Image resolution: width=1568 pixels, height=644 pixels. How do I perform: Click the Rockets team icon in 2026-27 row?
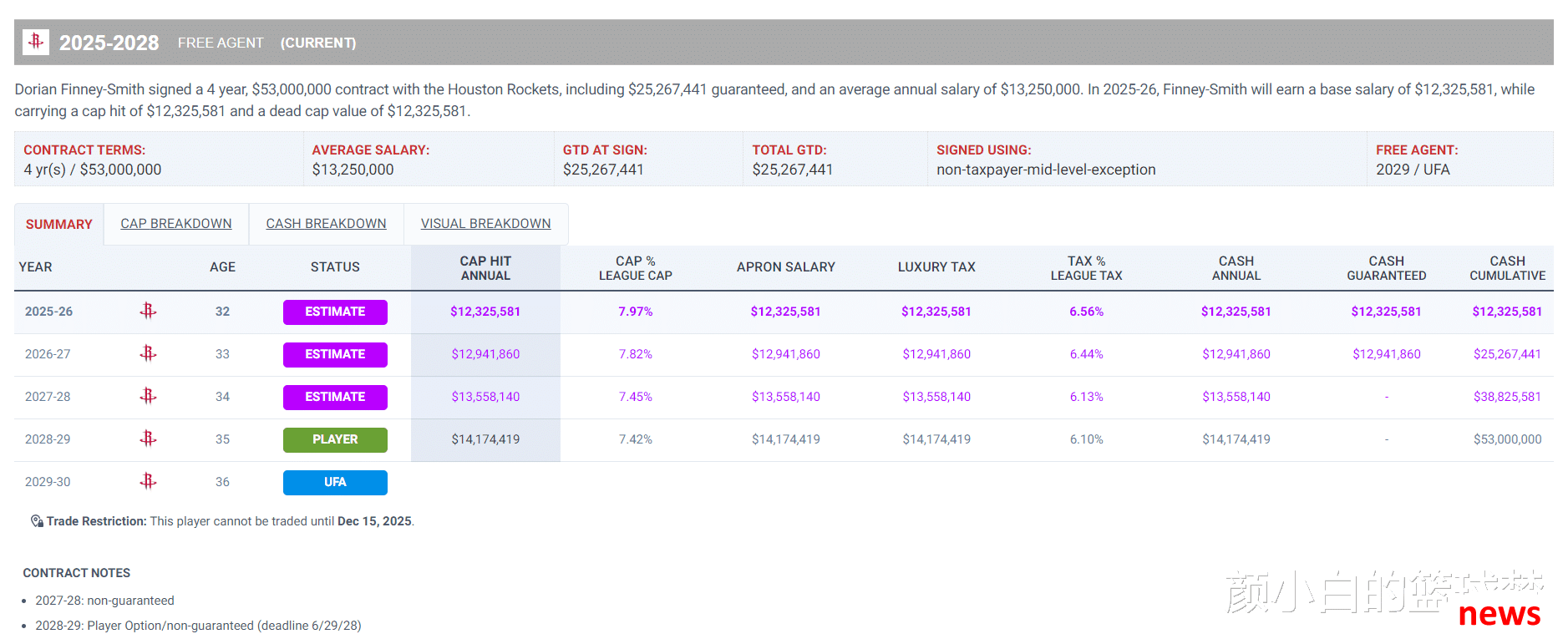coord(148,354)
